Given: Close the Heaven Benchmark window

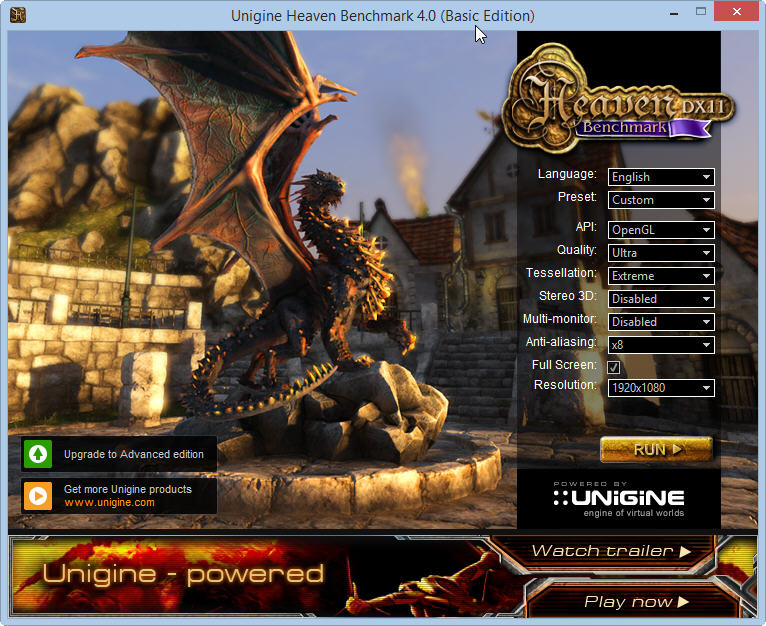Looking at the screenshot, I should coord(737,11).
